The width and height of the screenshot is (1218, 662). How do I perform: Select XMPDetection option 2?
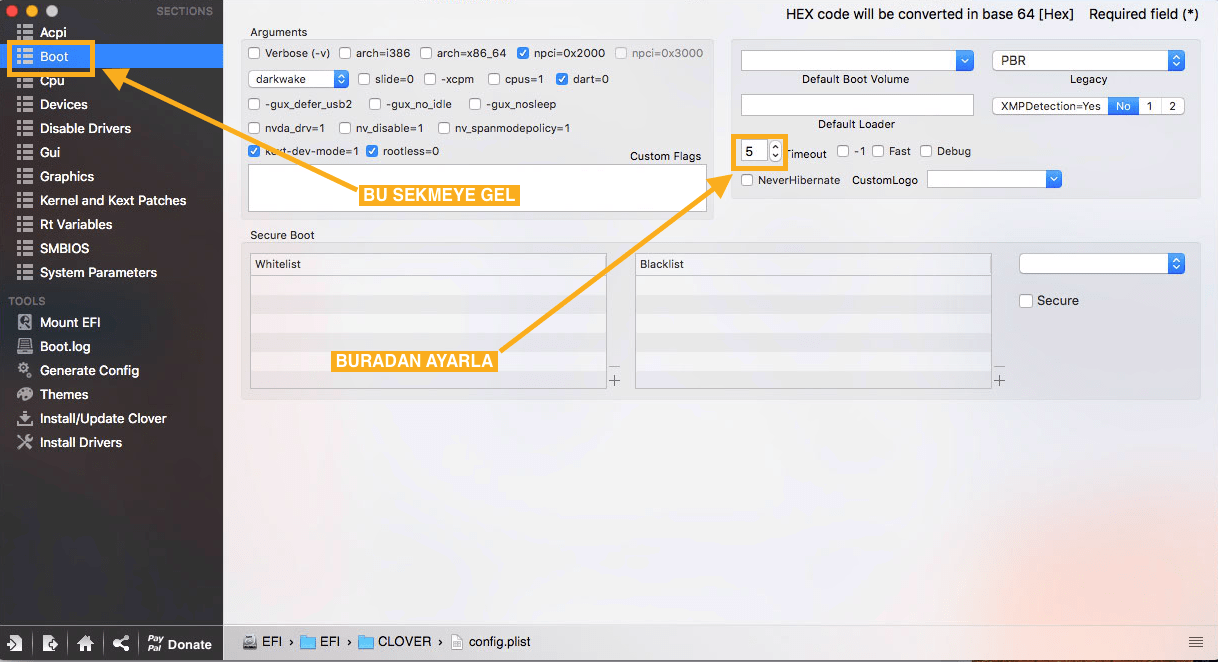(1172, 106)
